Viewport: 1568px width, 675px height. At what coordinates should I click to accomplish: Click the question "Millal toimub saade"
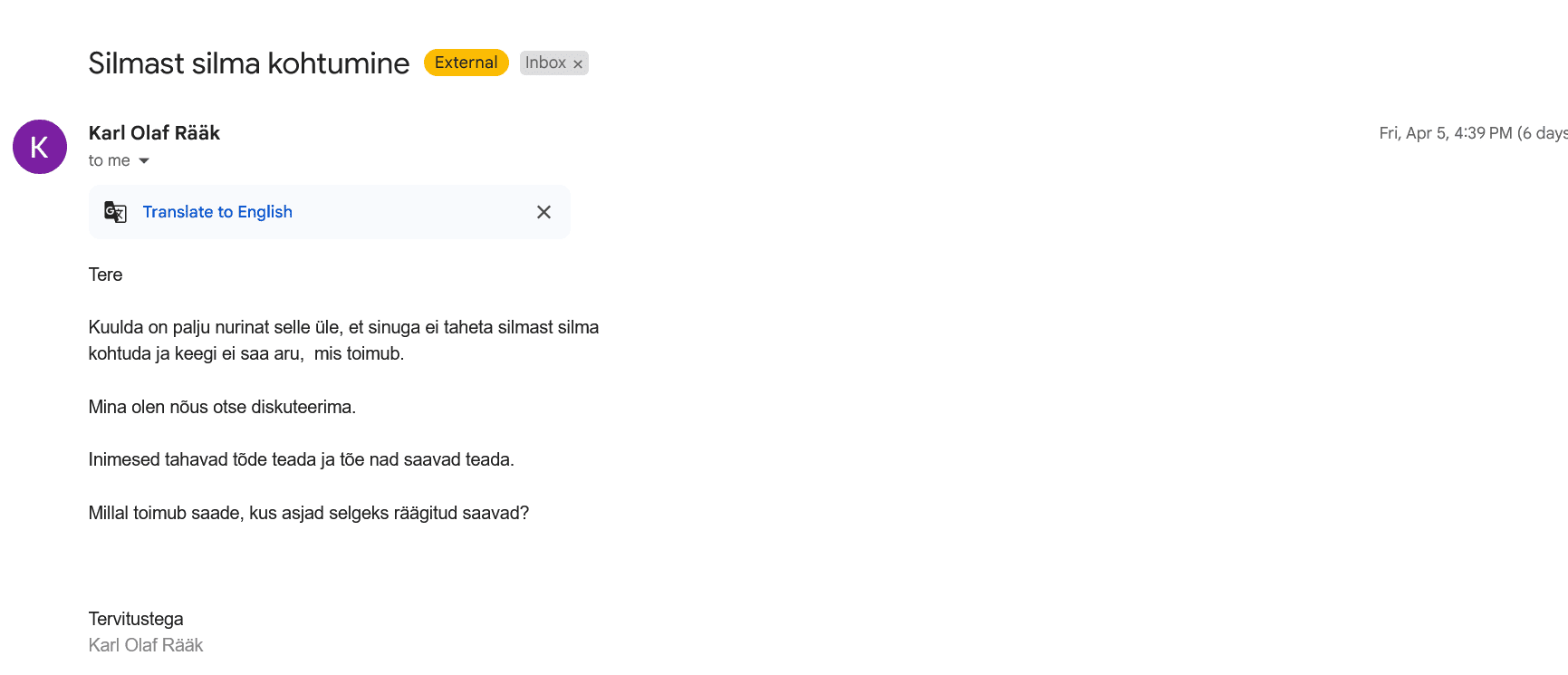click(x=308, y=513)
